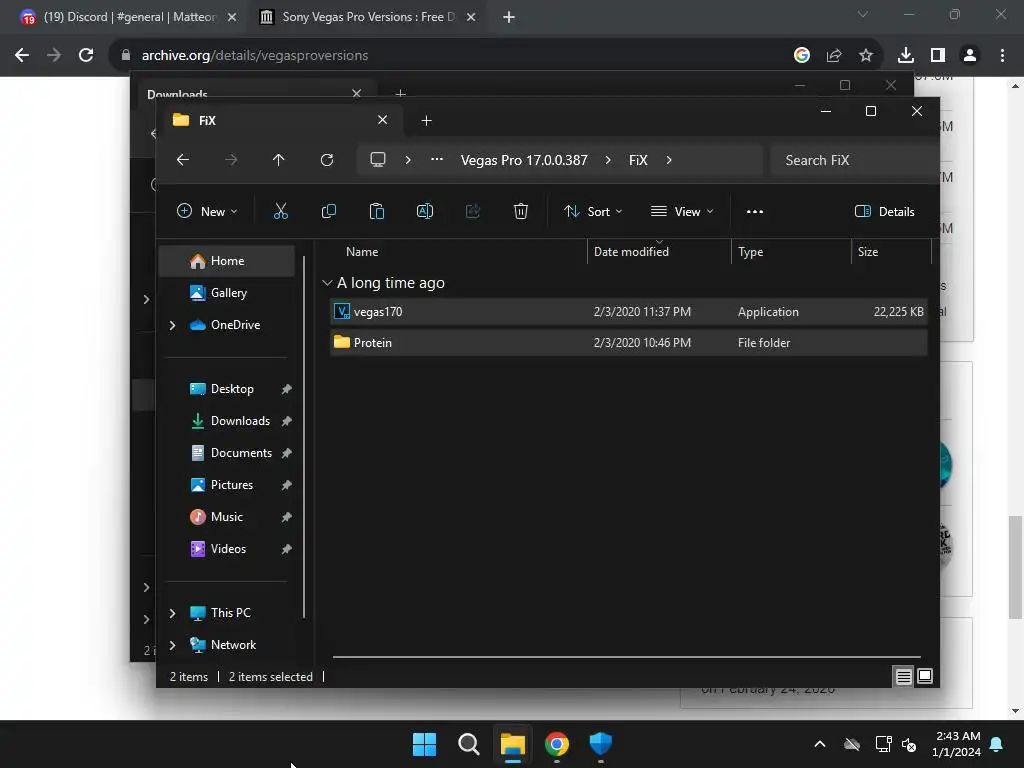Open collapsed breadcrumb ellipsis in address bar
Viewport: 1024px width, 768px height.
pos(437,160)
